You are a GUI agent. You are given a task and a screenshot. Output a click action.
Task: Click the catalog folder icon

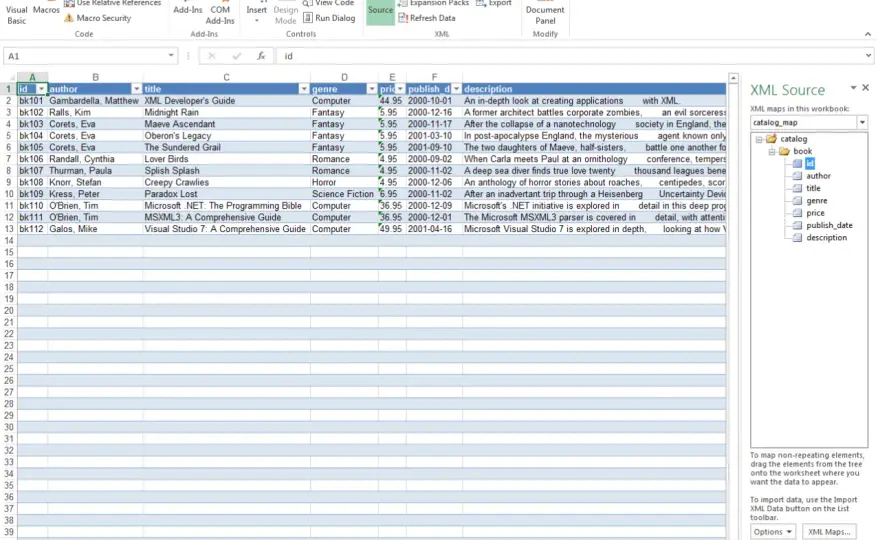click(x=771, y=139)
